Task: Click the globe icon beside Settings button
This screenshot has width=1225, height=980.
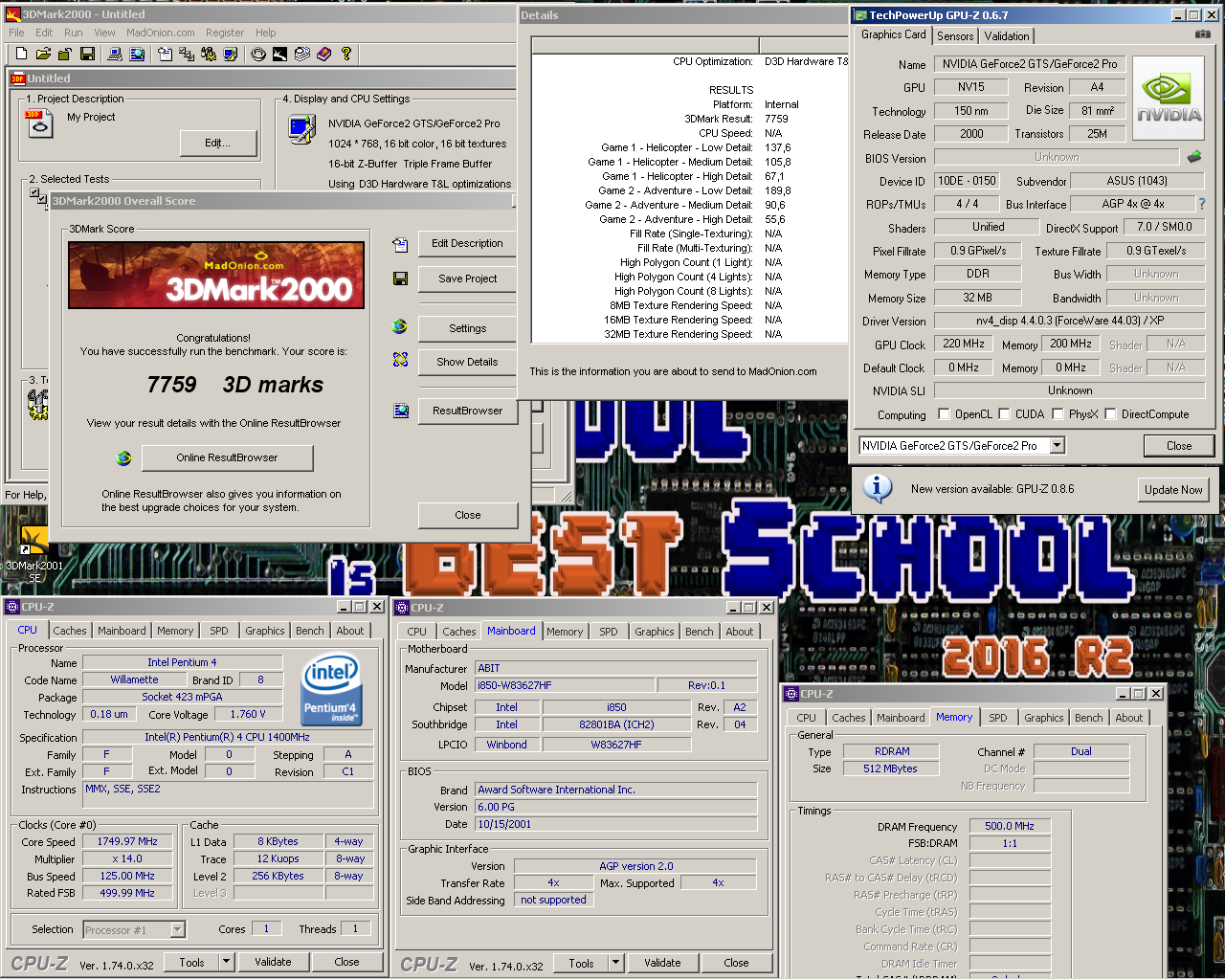Action: 400,327
